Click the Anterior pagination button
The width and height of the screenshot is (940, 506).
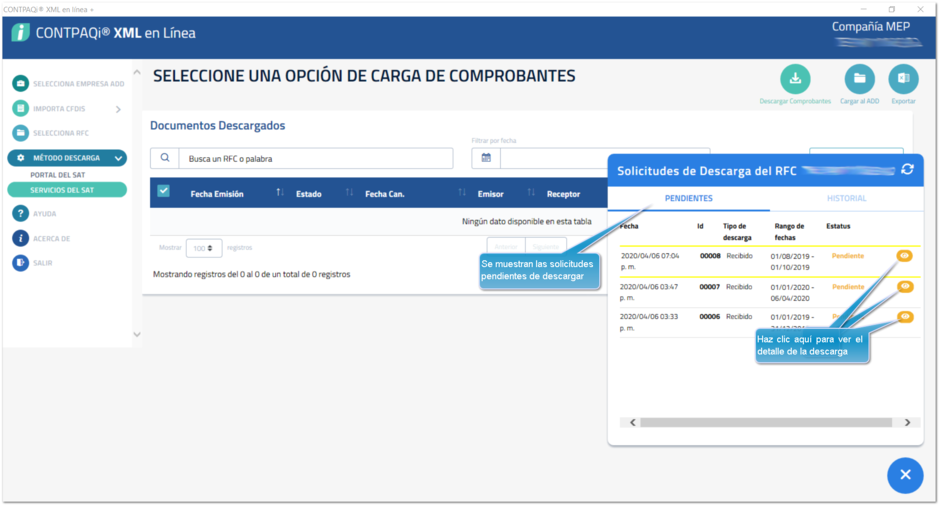[506, 247]
